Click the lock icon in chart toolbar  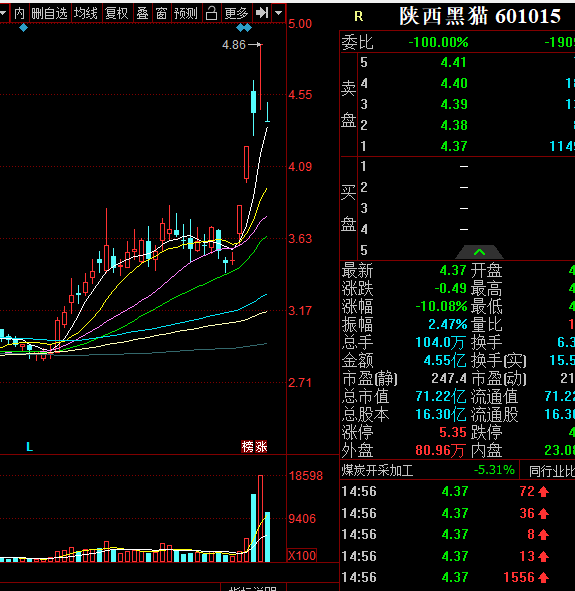point(212,14)
